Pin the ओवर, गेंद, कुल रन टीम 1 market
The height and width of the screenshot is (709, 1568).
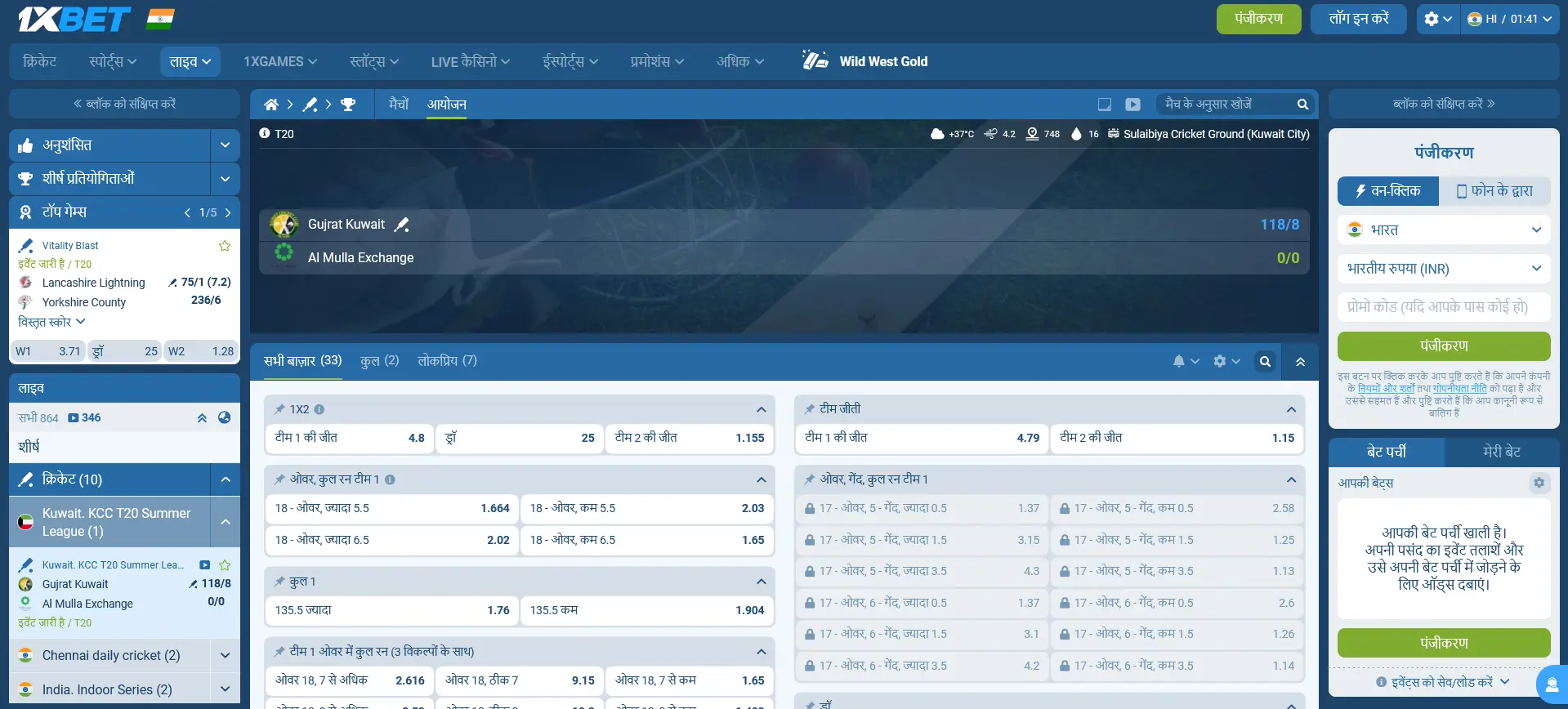(810, 479)
